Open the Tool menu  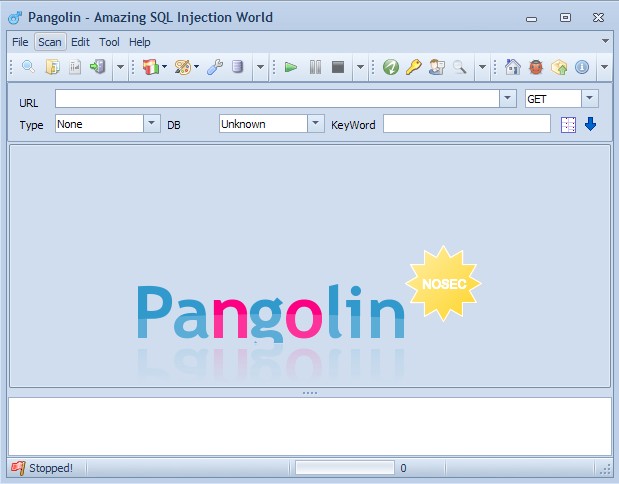point(109,42)
